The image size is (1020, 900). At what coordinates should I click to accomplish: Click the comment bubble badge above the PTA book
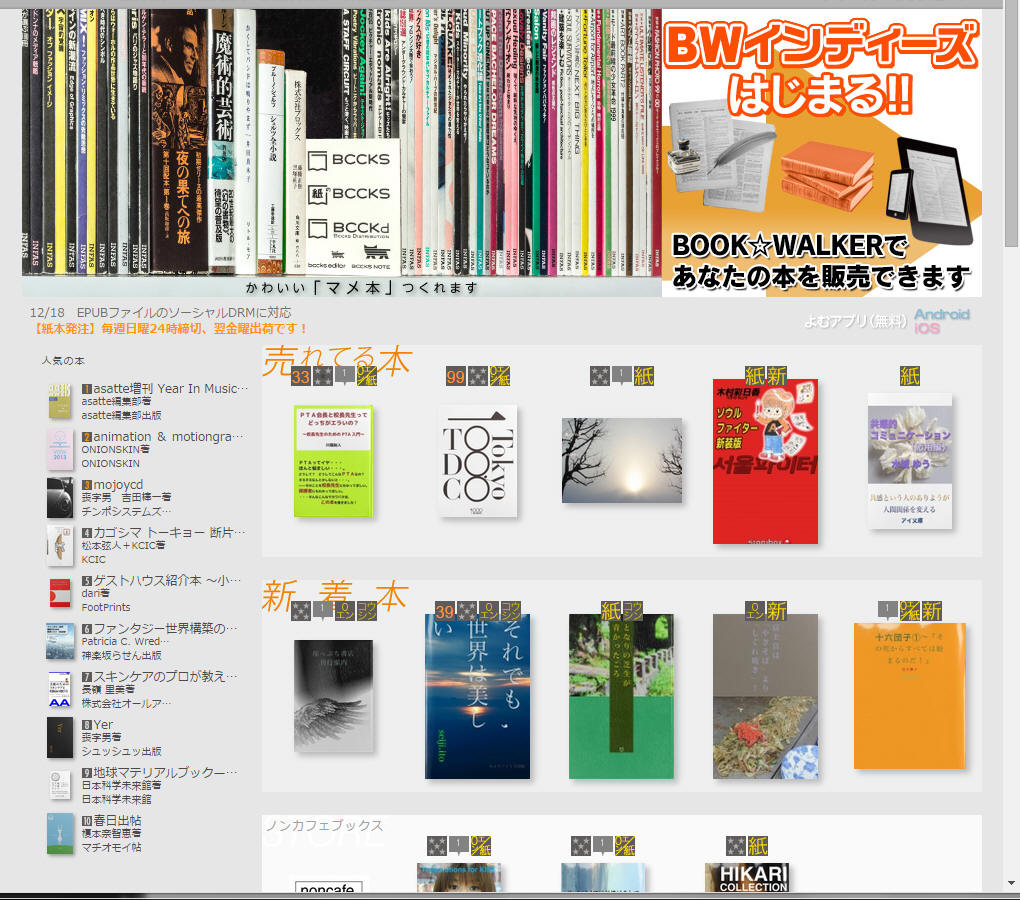click(344, 376)
